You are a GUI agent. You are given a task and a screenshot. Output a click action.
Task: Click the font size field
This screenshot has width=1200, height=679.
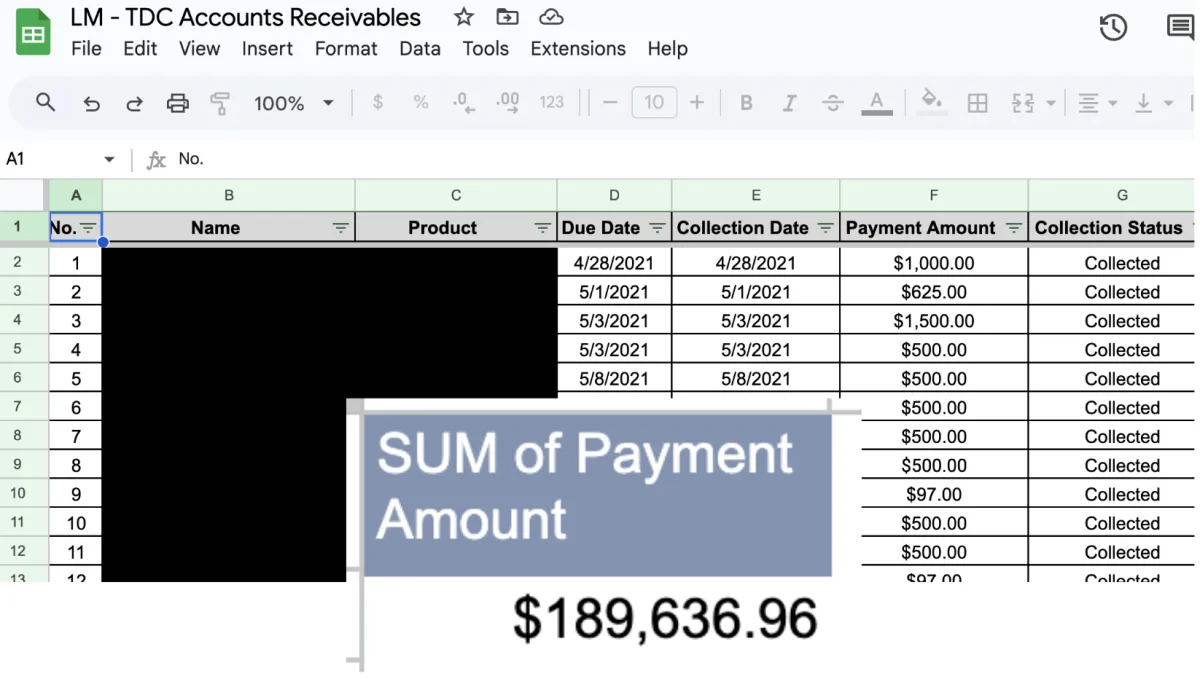(x=654, y=102)
